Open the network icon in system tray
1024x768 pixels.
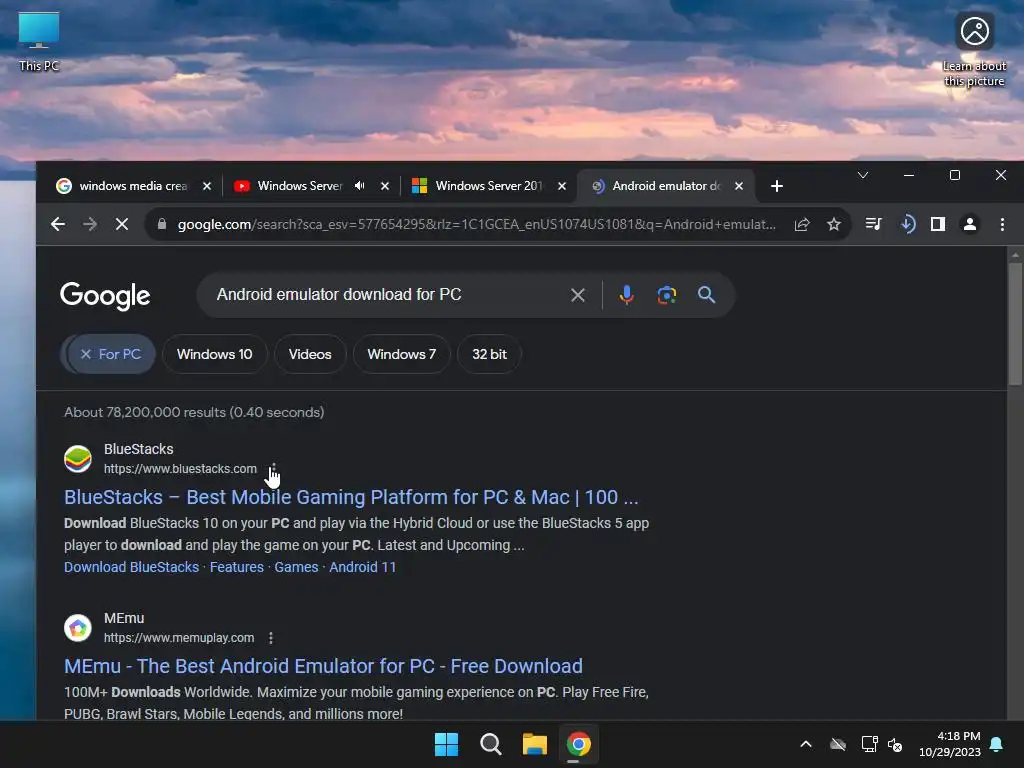click(x=869, y=744)
